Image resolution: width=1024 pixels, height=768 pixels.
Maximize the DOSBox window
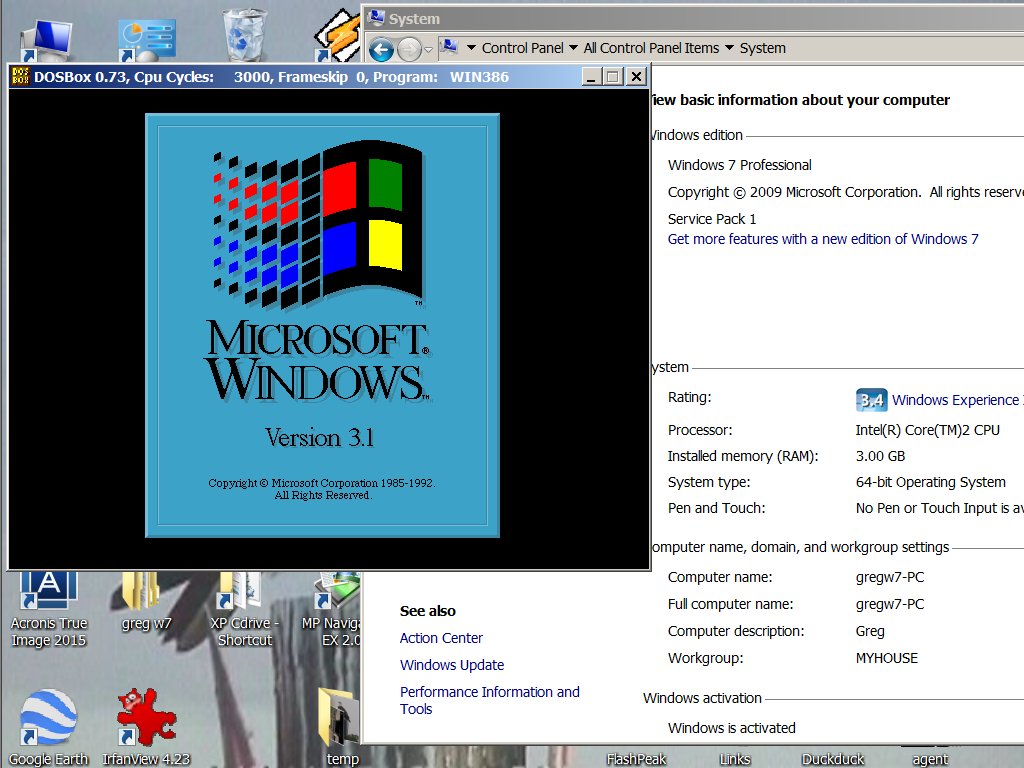tap(613, 76)
